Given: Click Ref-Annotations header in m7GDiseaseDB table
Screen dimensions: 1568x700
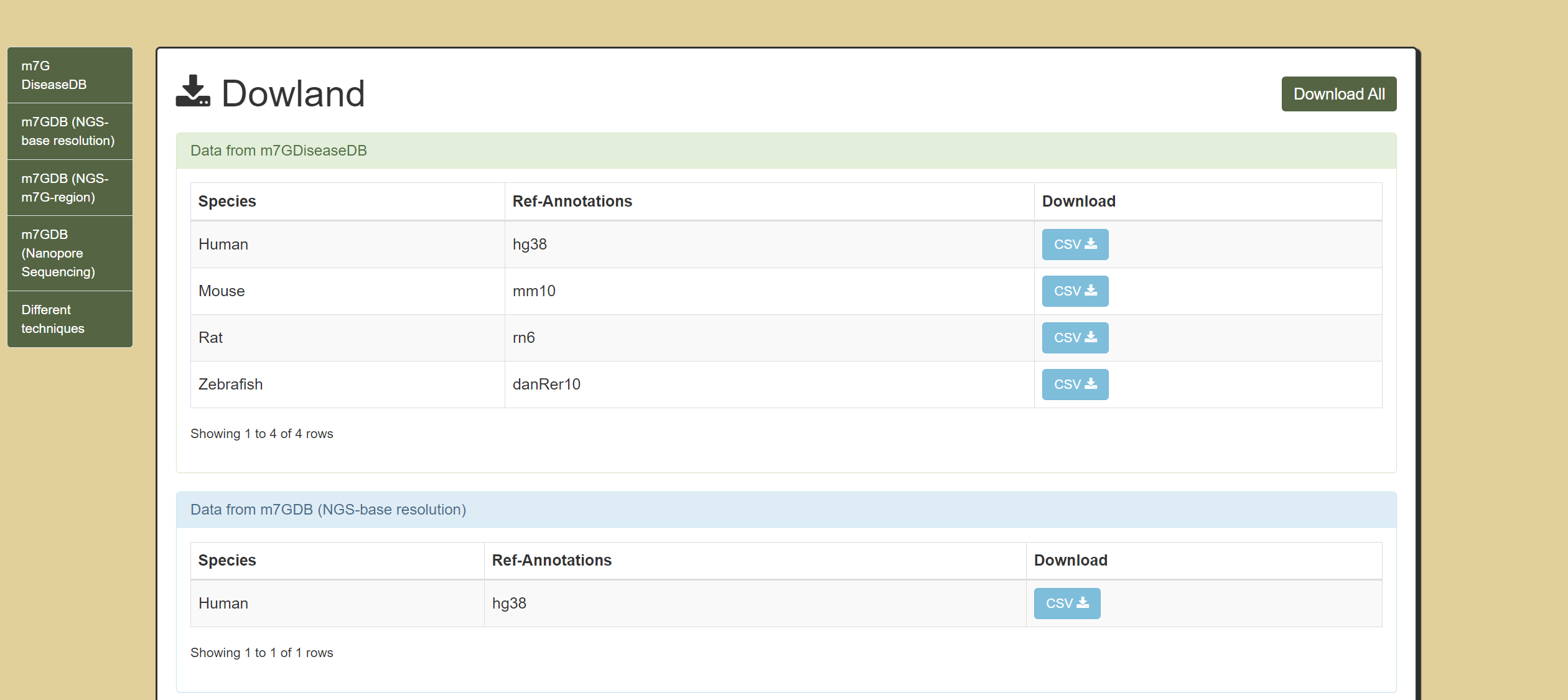Looking at the screenshot, I should tap(769, 202).
